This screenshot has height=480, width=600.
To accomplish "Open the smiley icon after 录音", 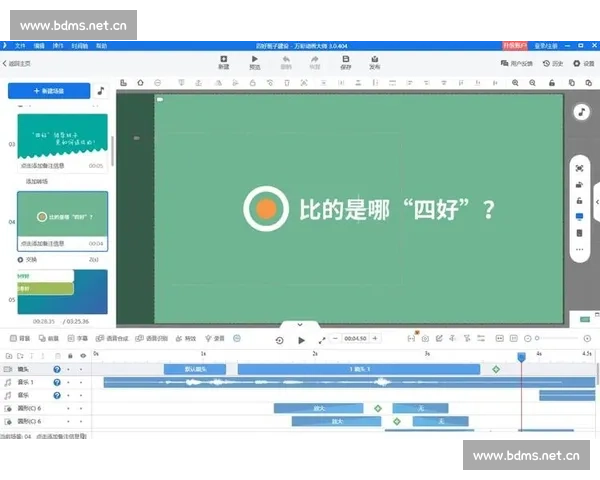I will [237, 338].
